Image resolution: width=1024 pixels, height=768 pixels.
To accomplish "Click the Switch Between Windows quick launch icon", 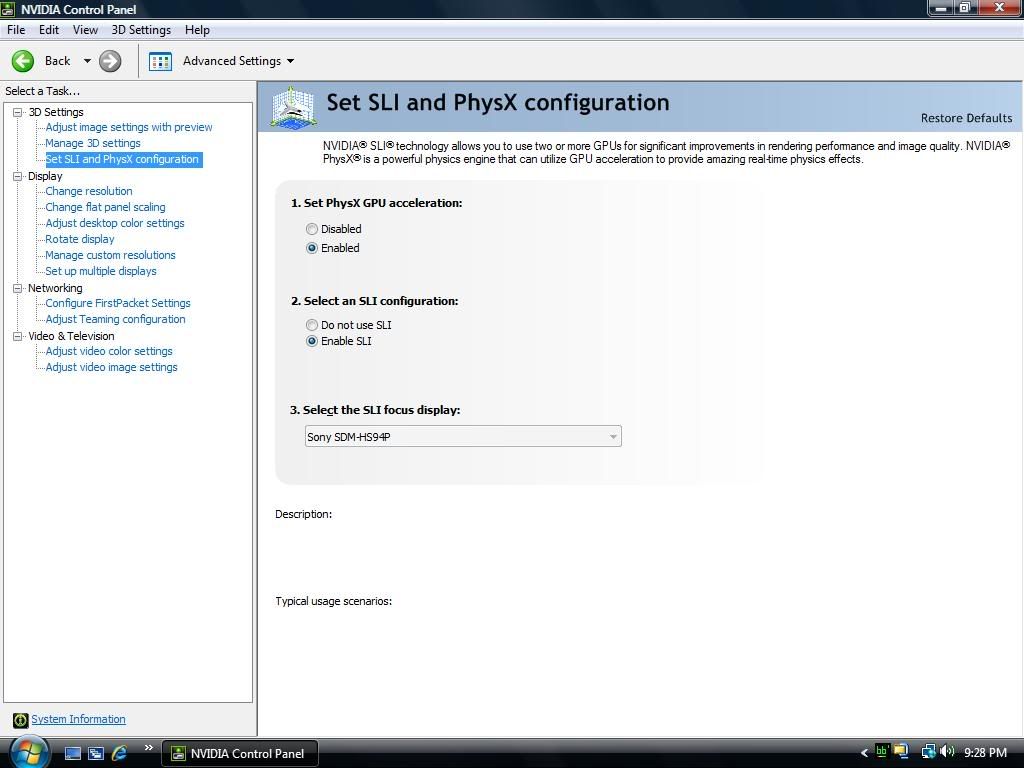I will (x=96, y=753).
